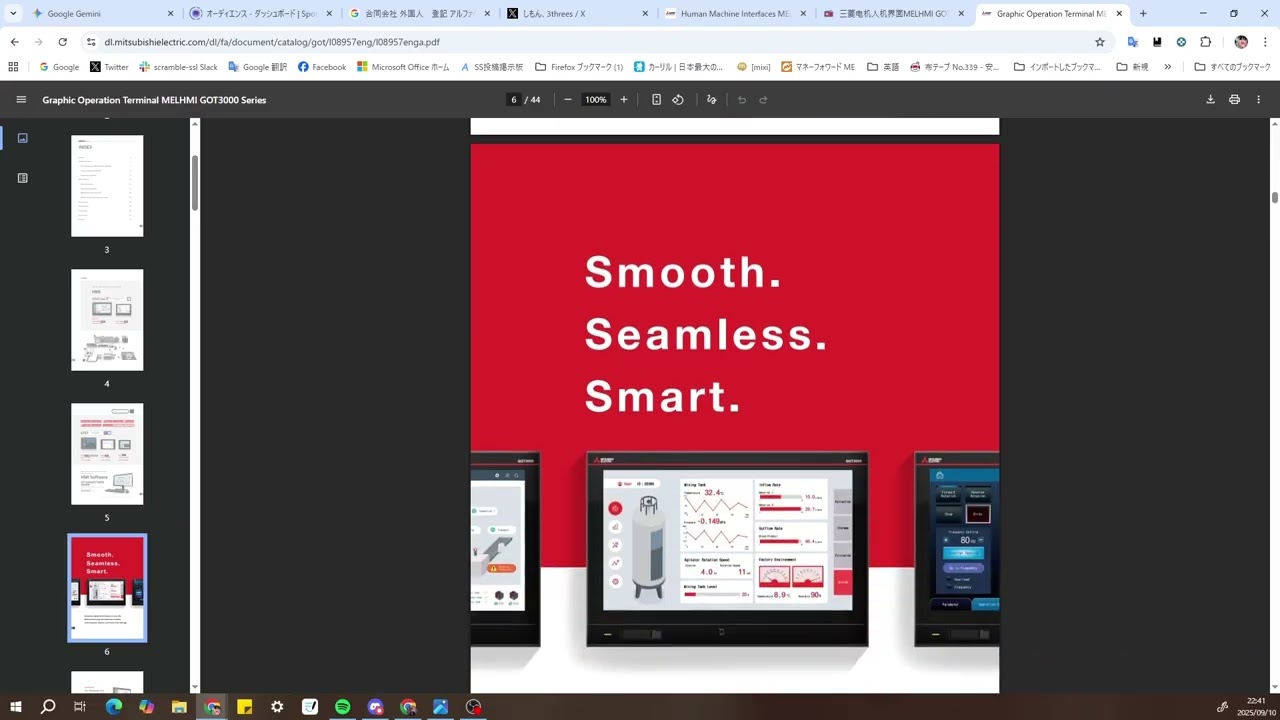Open マネーフォワード ME bookmark

(x=818, y=67)
